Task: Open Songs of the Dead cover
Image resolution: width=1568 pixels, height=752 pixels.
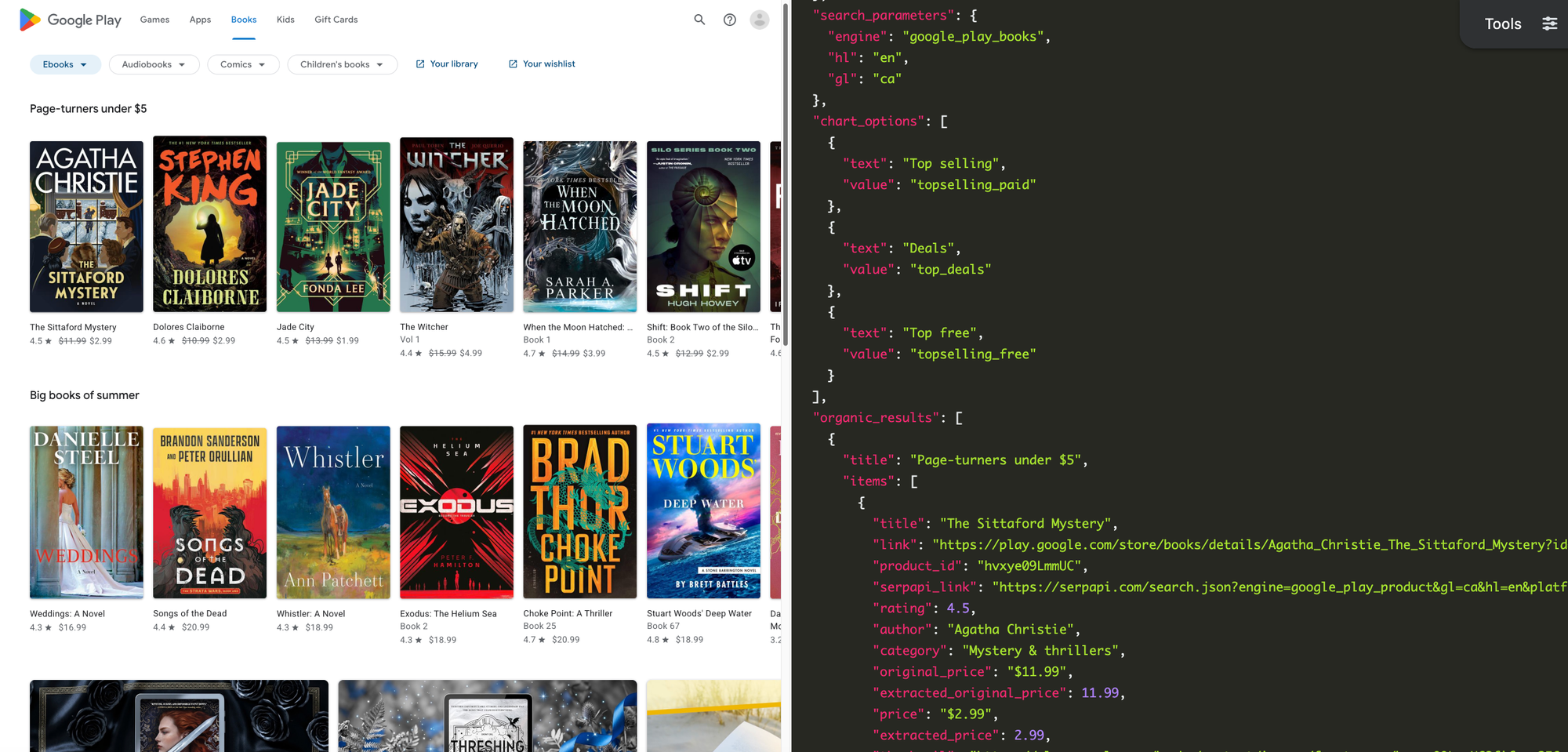Action: click(209, 513)
